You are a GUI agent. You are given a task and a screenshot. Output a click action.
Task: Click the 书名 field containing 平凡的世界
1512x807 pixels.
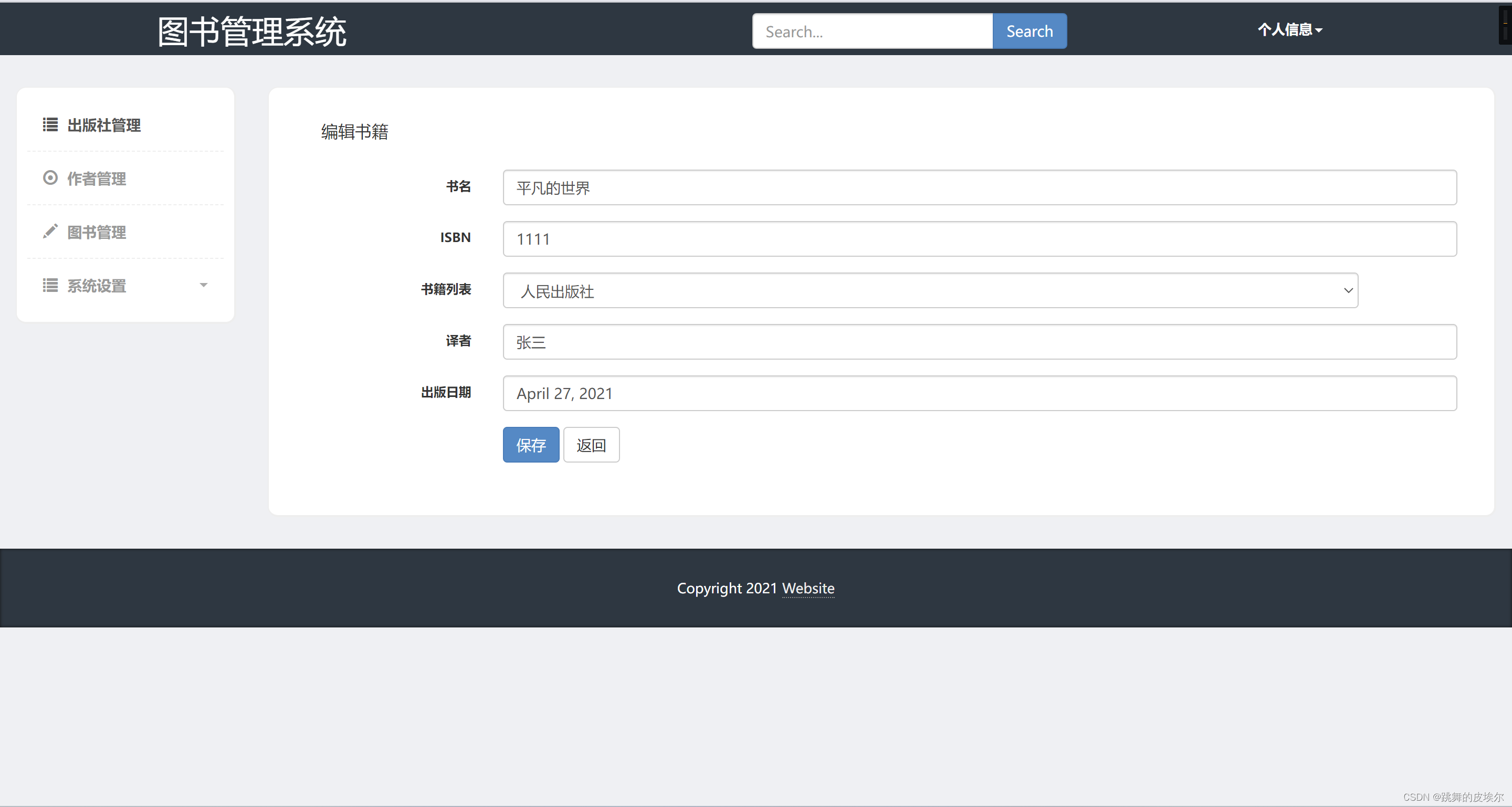[979, 188]
